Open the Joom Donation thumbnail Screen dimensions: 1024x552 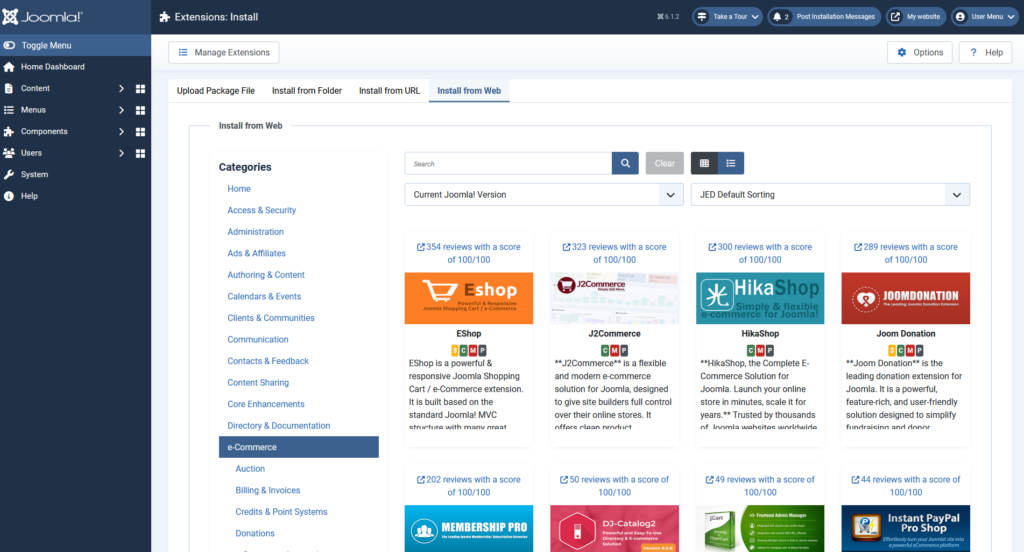coord(906,298)
